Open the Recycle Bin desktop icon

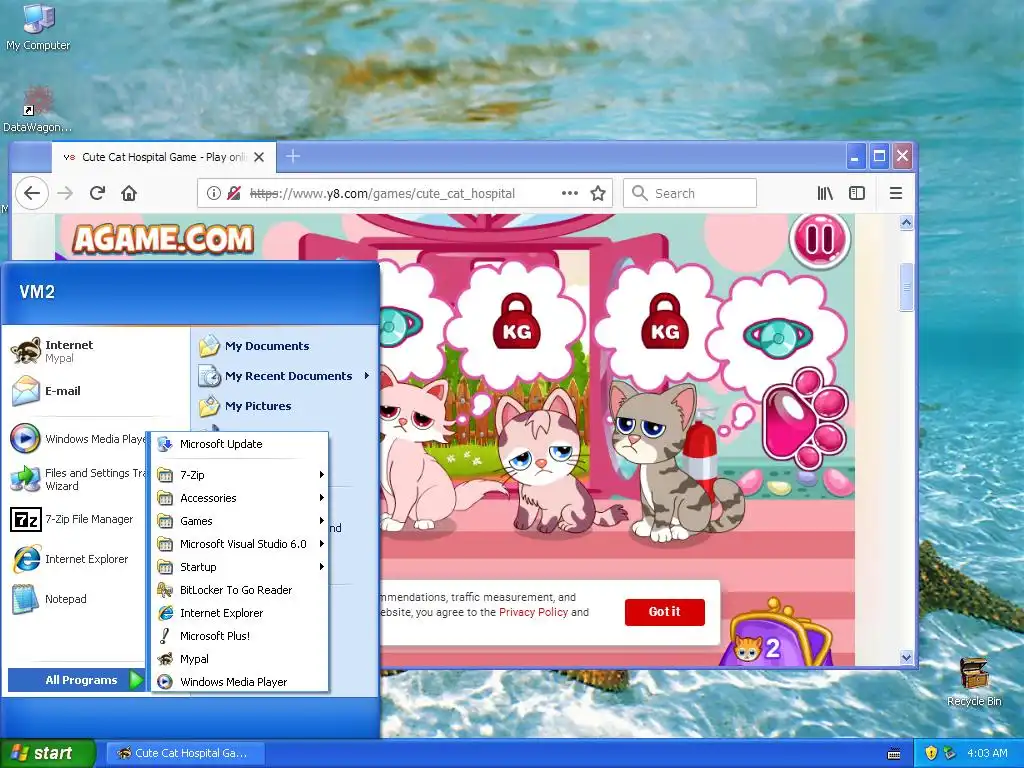pyautogui.click(x=974, y=681)
